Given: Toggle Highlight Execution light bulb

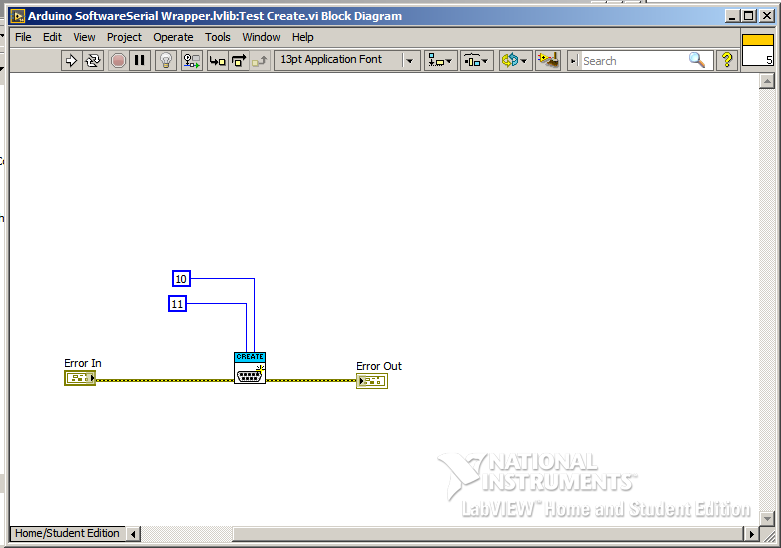Looking at the screenshot, I should [x=166, y=61].
